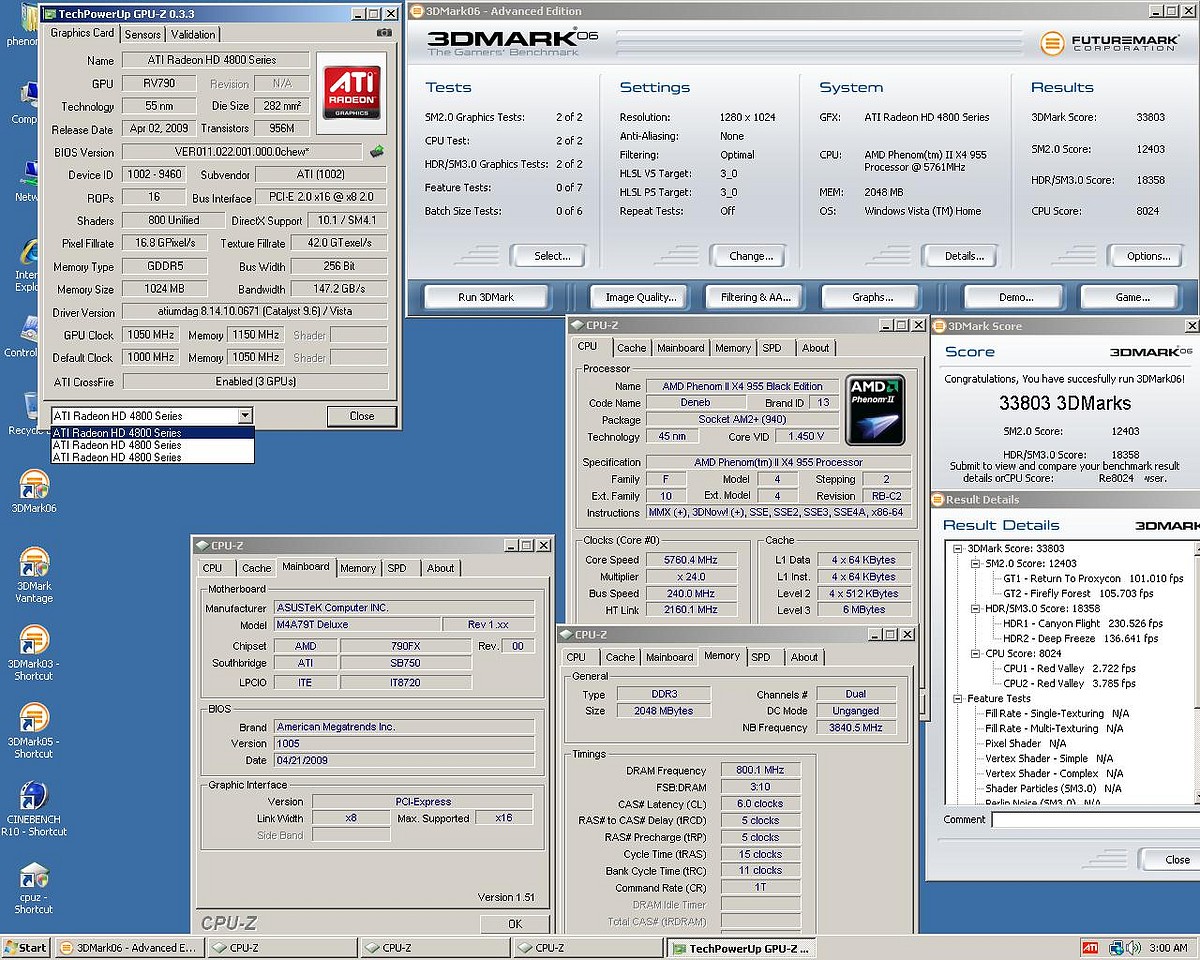The image size is (1200, 960).
Task: Open the 3DMark03 desktop shortcut
Action: tap(34, 653)
